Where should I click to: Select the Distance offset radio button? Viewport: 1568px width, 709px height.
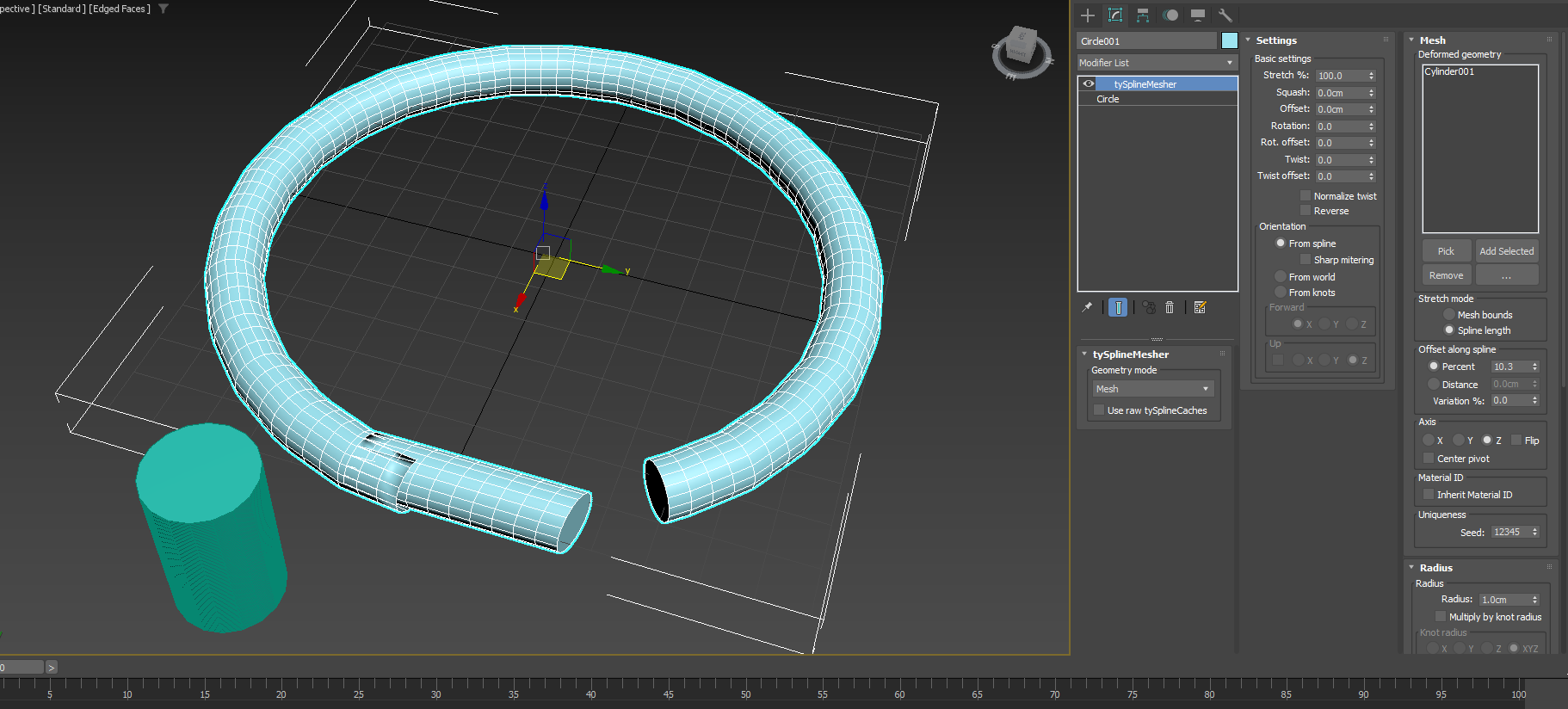pos(1434,385)
